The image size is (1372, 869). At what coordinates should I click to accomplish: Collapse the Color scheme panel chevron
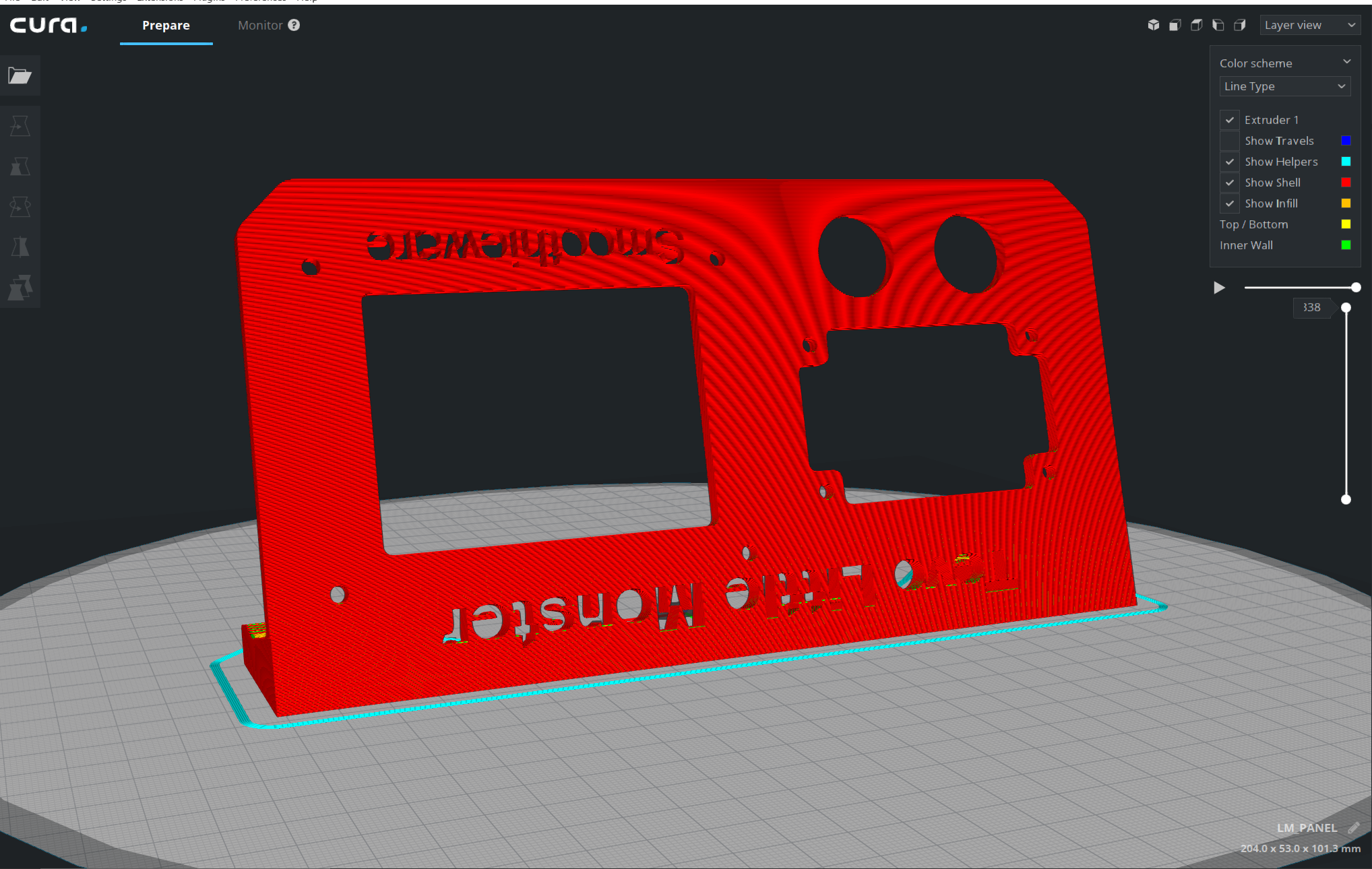pyautogui.click(x=1346, y=62)
